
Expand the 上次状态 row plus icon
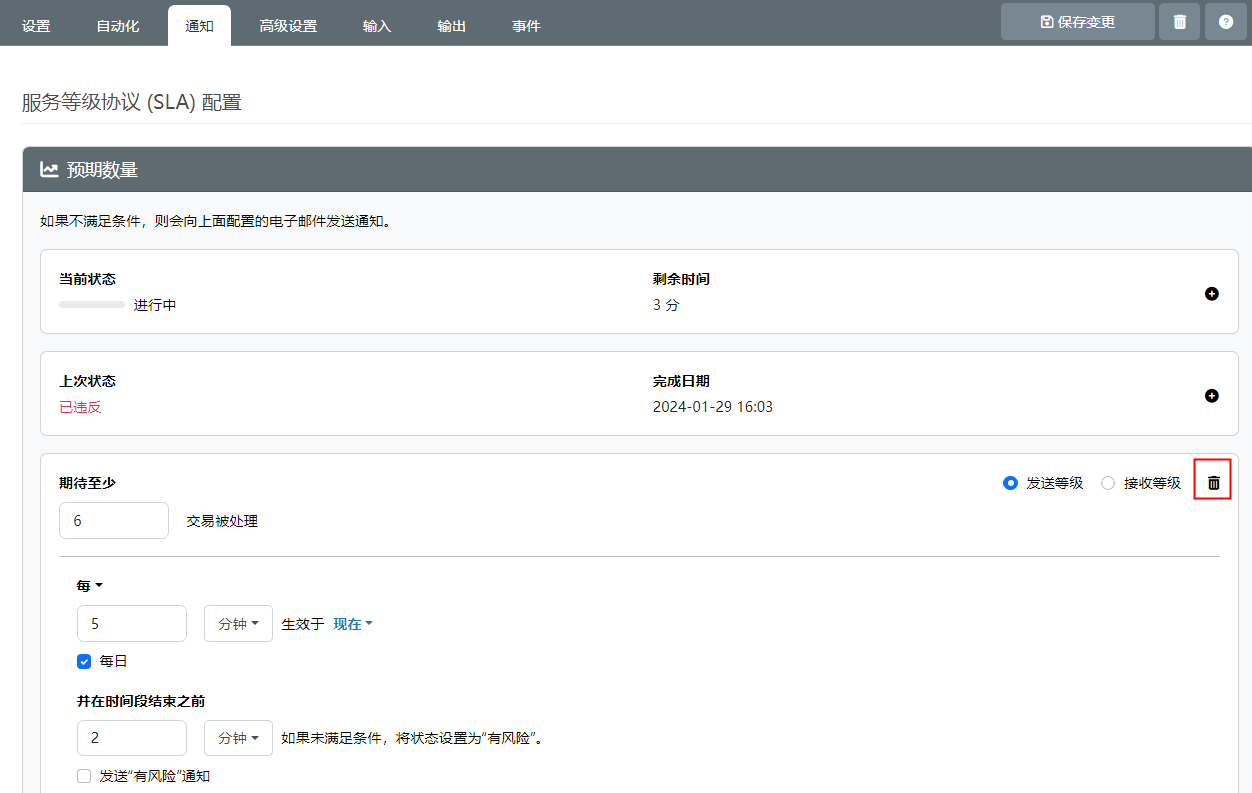click(1211, 396)
